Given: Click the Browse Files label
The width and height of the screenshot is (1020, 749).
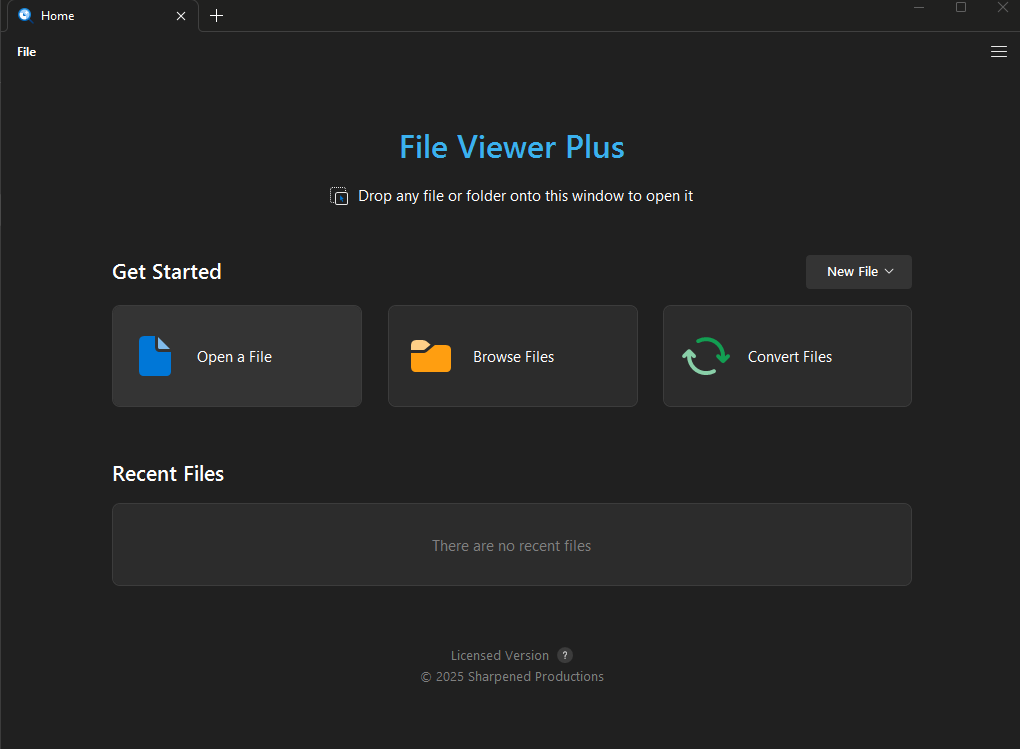Looking at the screenshot, I should [x=513, y=357].
